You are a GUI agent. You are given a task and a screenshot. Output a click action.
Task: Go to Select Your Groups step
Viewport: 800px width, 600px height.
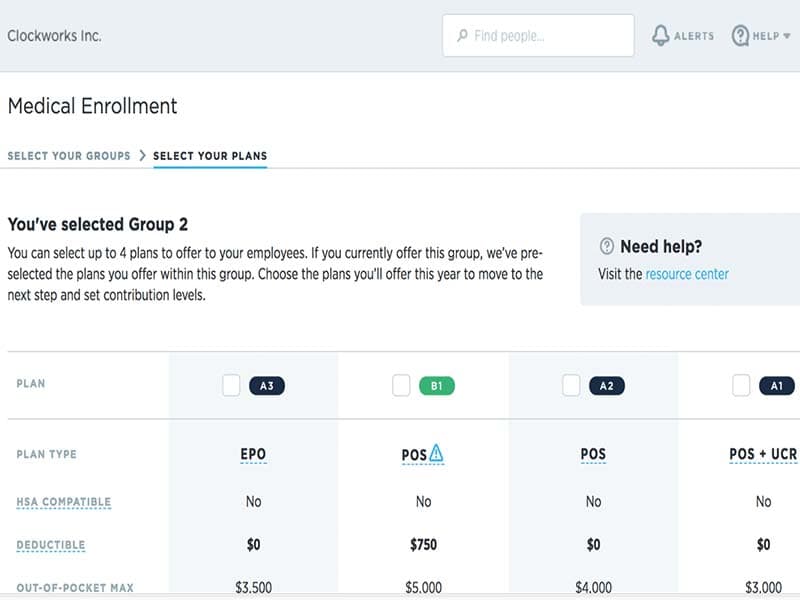coord(69,156)
